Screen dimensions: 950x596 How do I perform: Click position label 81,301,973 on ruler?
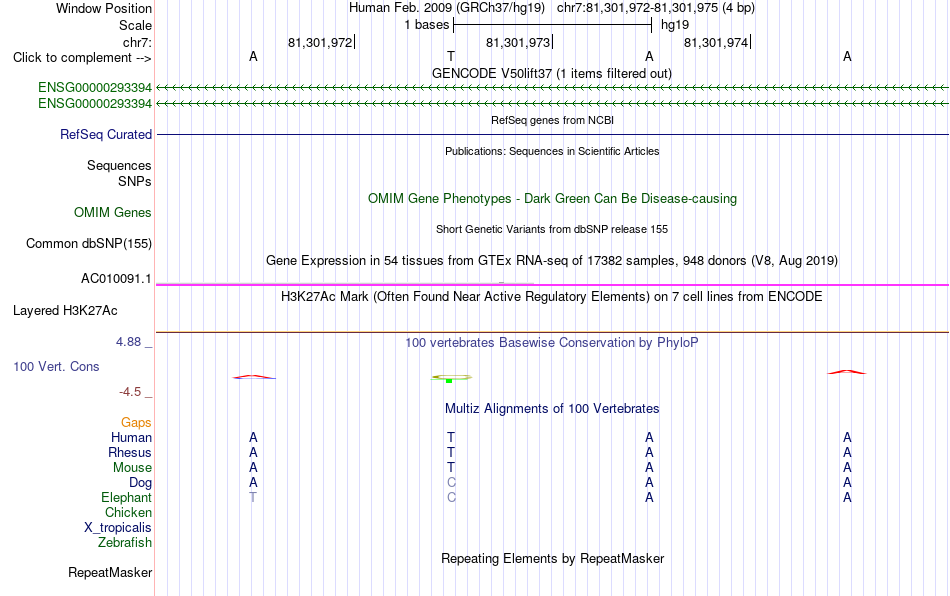518,42
